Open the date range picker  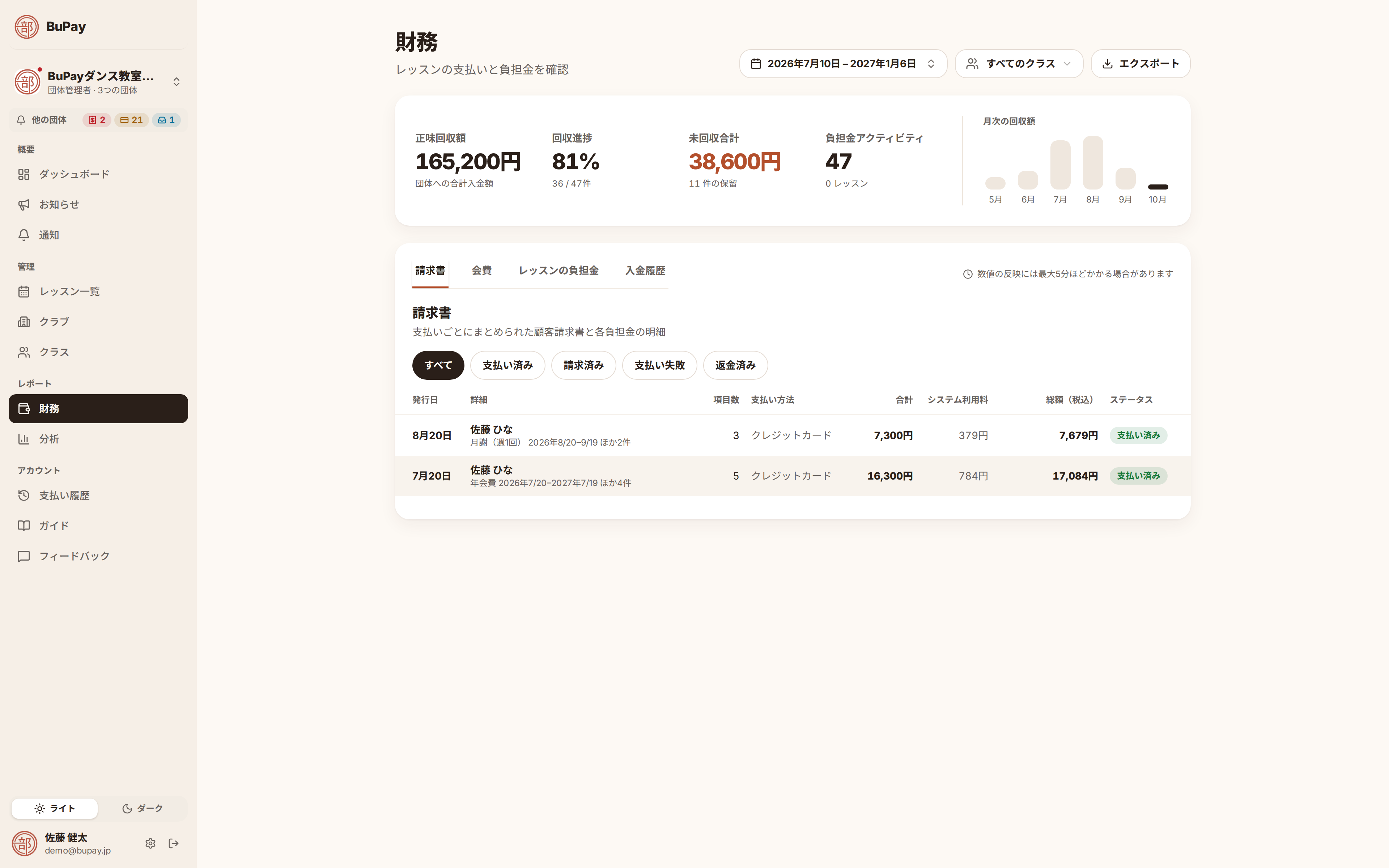843,64
